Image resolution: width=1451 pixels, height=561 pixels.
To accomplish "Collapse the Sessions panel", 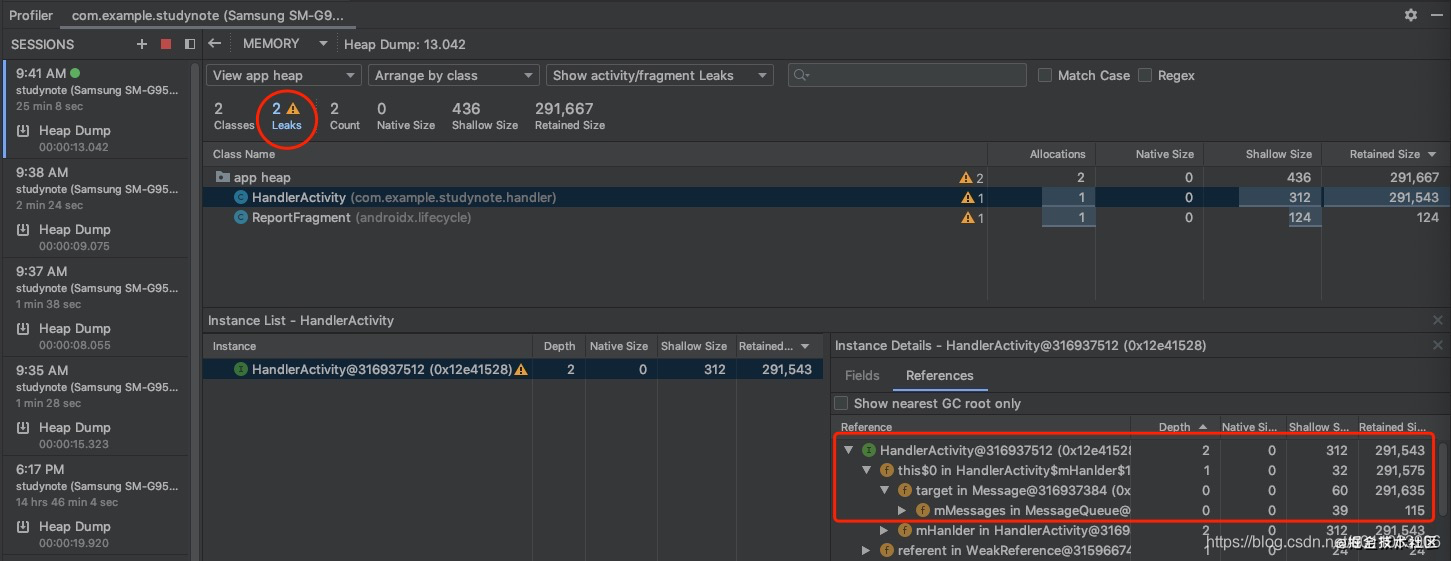I will tap(190, 44).
